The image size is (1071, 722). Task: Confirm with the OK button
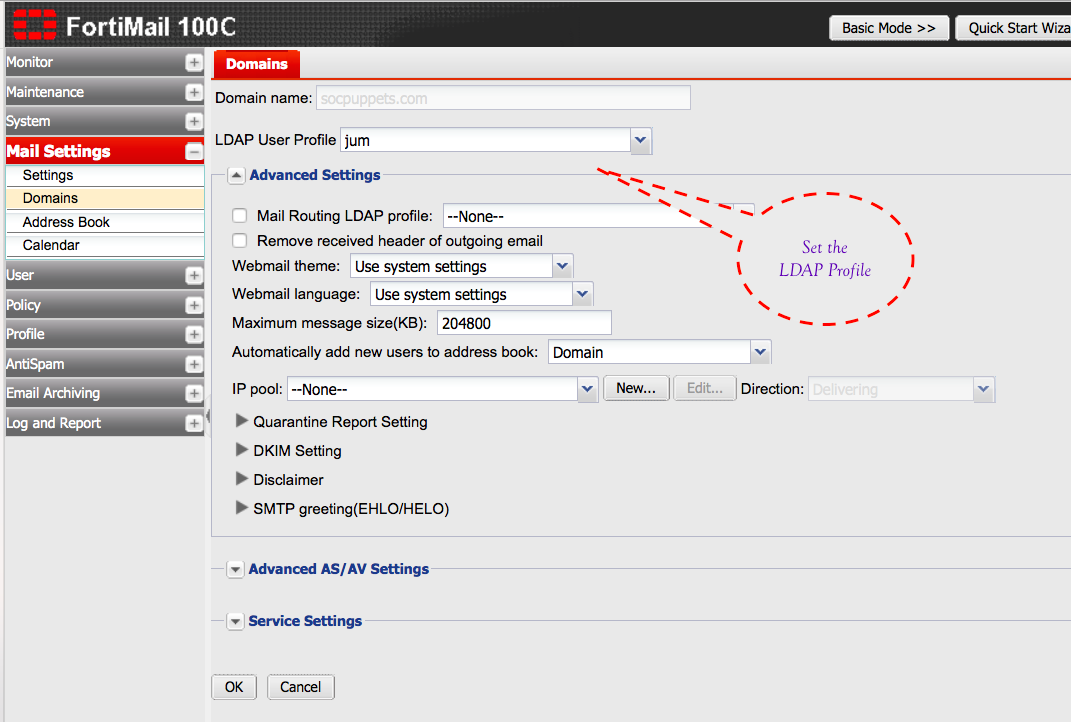click(234, 687)
